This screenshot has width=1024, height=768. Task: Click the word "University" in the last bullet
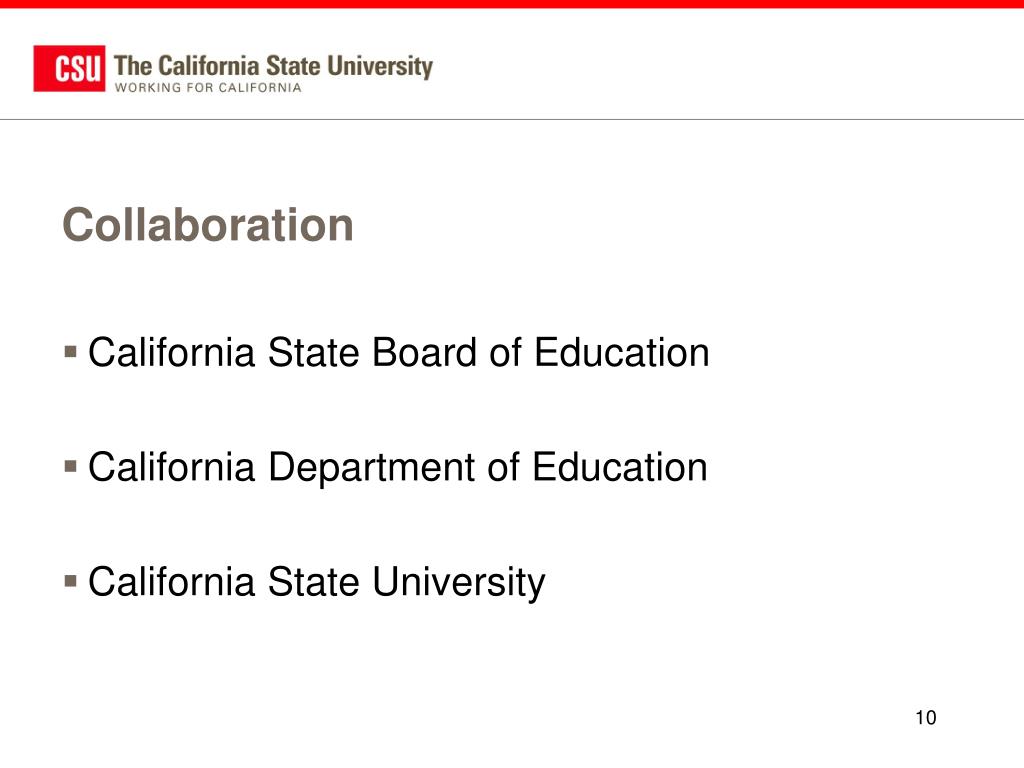(x=459, y=583)
